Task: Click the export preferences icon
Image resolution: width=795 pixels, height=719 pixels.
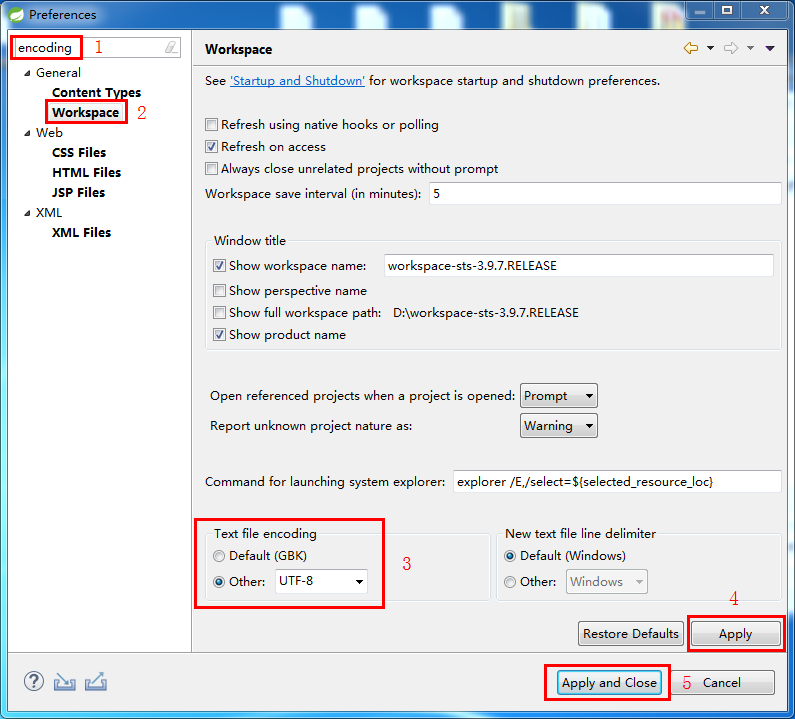Action: click(x=96, y=682)
